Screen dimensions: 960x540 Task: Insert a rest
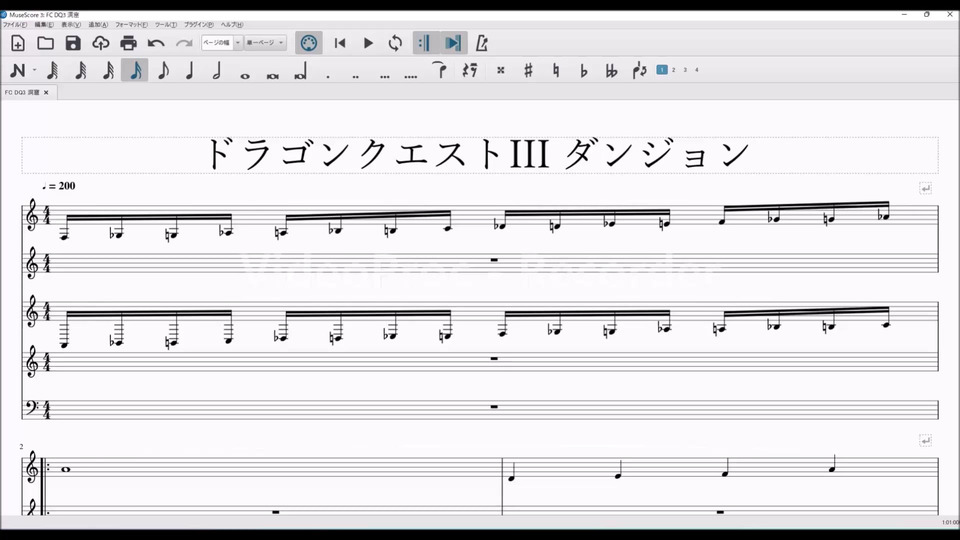pyautogui.click(x=470, y=70)
